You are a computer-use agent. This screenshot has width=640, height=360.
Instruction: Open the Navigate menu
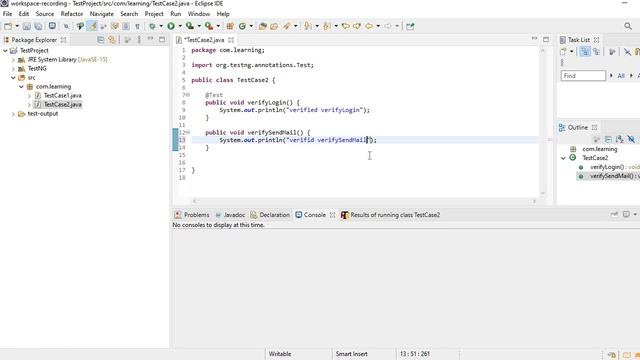point(102,14)
